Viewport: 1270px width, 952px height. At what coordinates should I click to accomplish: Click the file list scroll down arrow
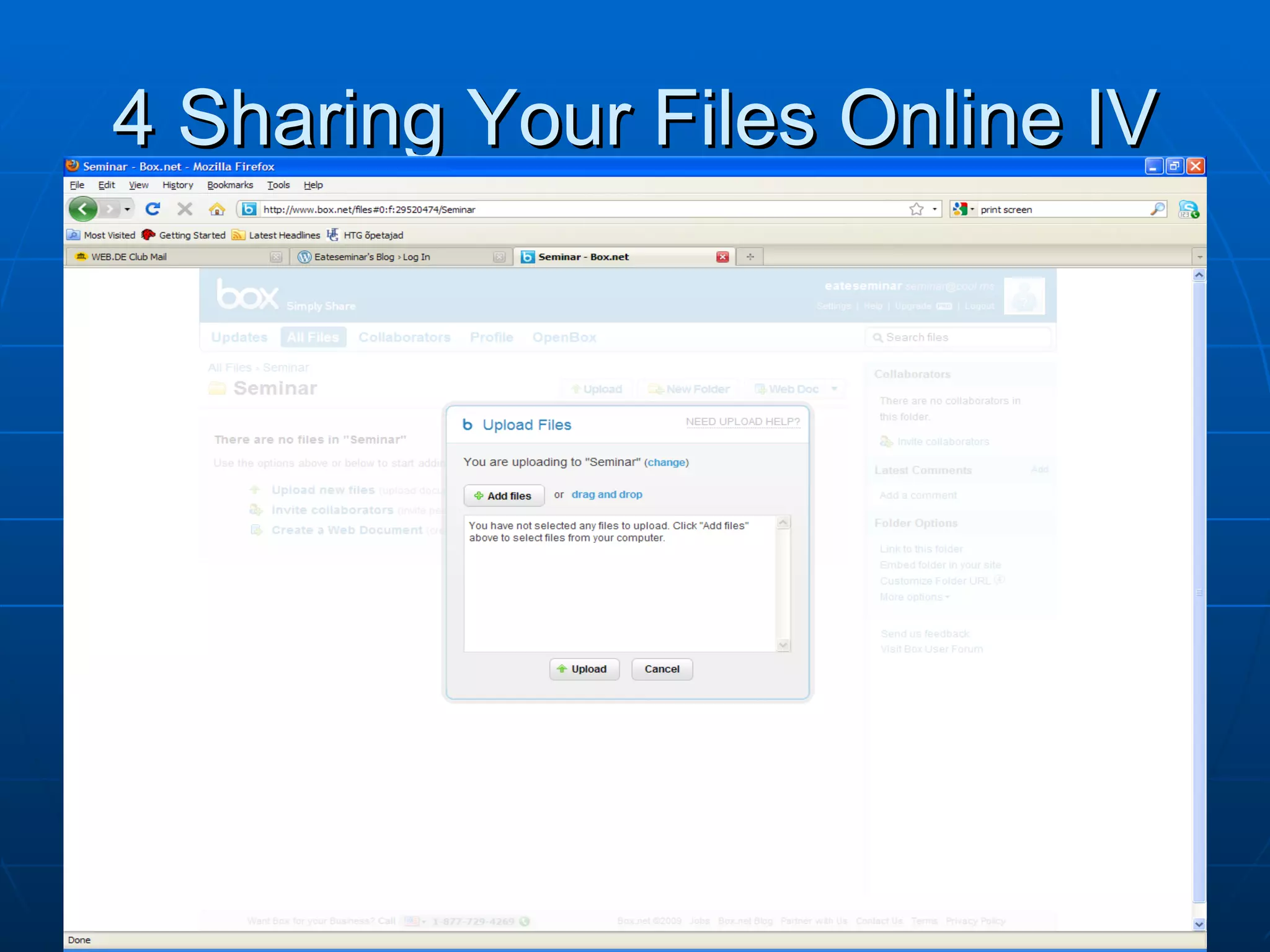pos(783,645)
